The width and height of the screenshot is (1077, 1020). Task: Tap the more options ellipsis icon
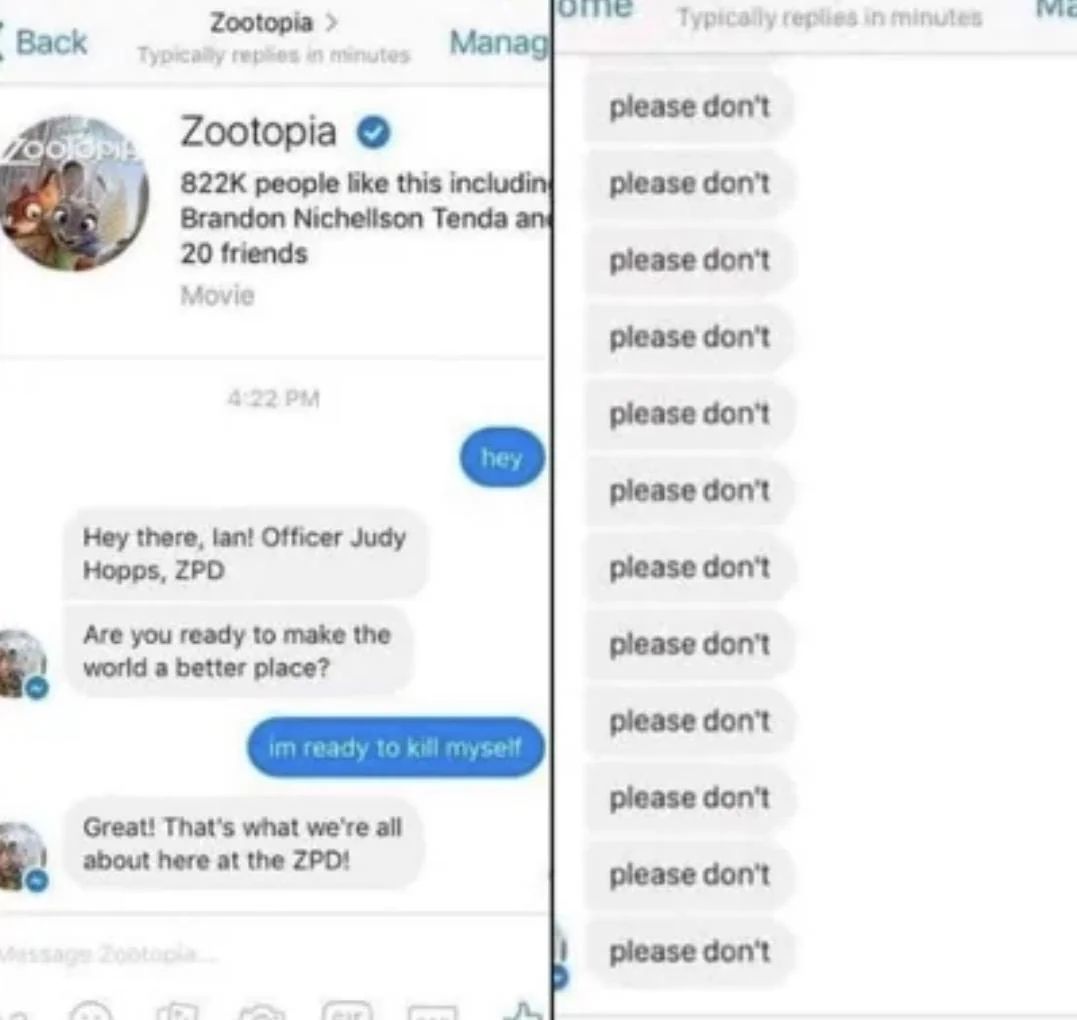pos(433,1012)
